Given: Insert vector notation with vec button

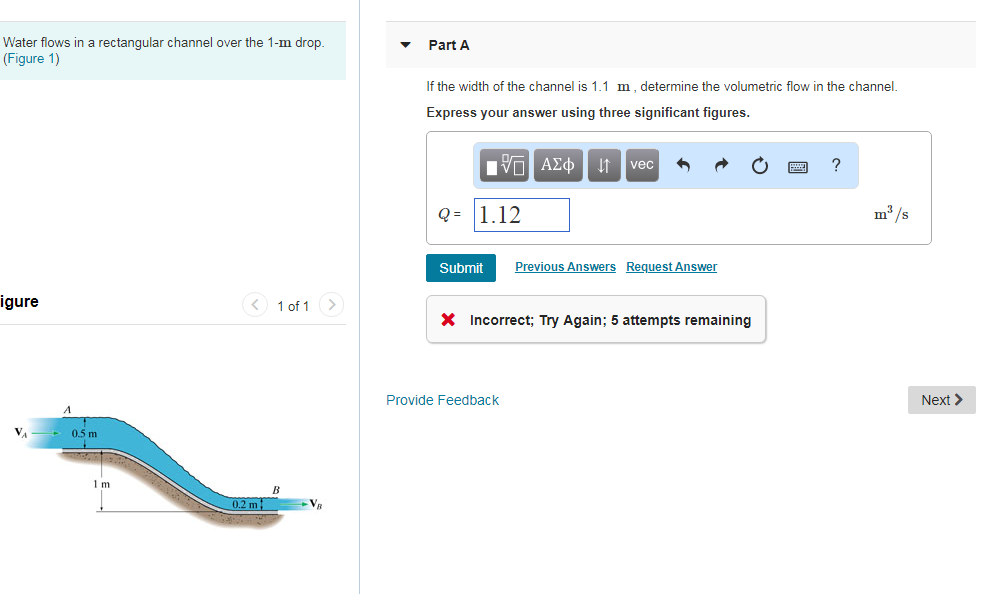Looking at the screenshot, I should click(x=642, y=165).
